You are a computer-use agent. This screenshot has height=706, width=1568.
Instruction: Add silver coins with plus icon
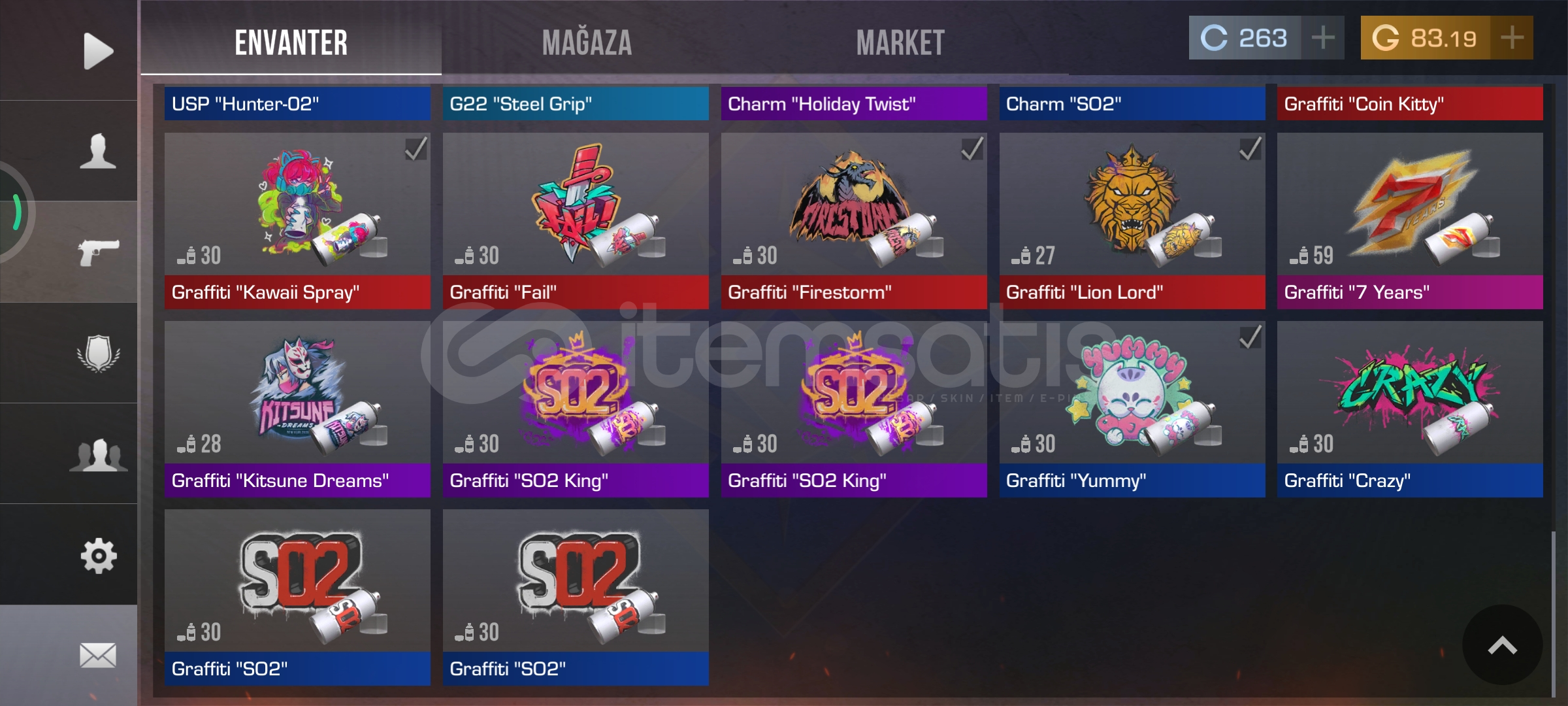1323,38
